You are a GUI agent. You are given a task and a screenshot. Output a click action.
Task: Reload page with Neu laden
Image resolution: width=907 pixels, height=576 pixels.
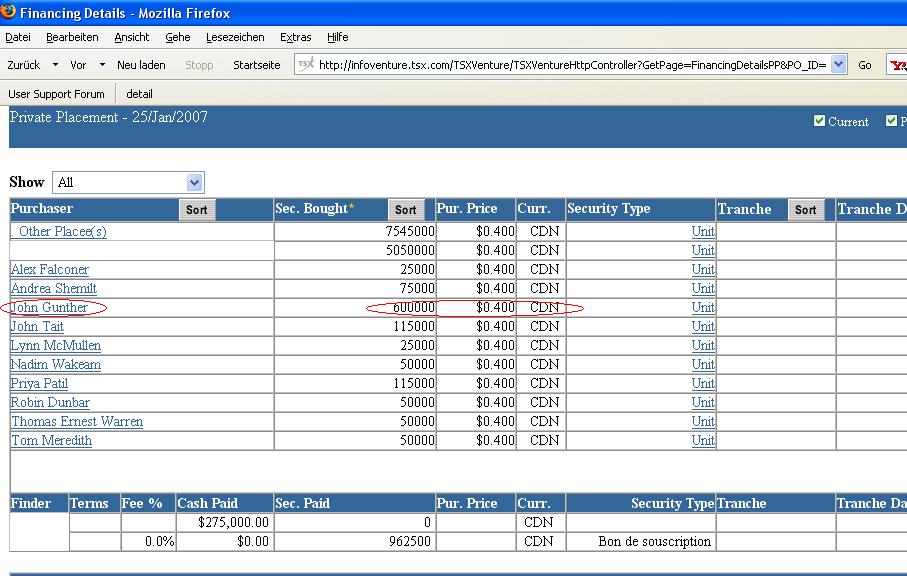pyautogui.click(x=141, y=65)
